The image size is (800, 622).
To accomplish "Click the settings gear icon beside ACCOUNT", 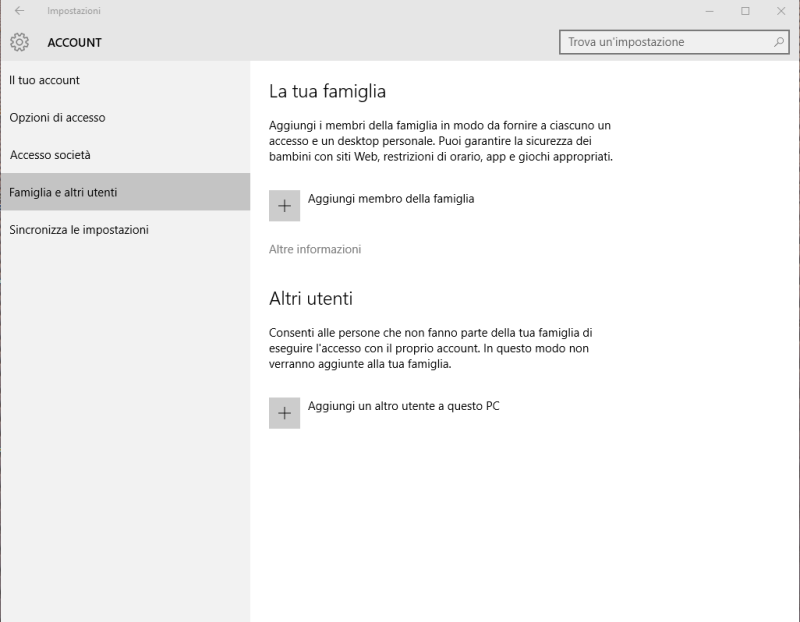I will click(19, 42).
